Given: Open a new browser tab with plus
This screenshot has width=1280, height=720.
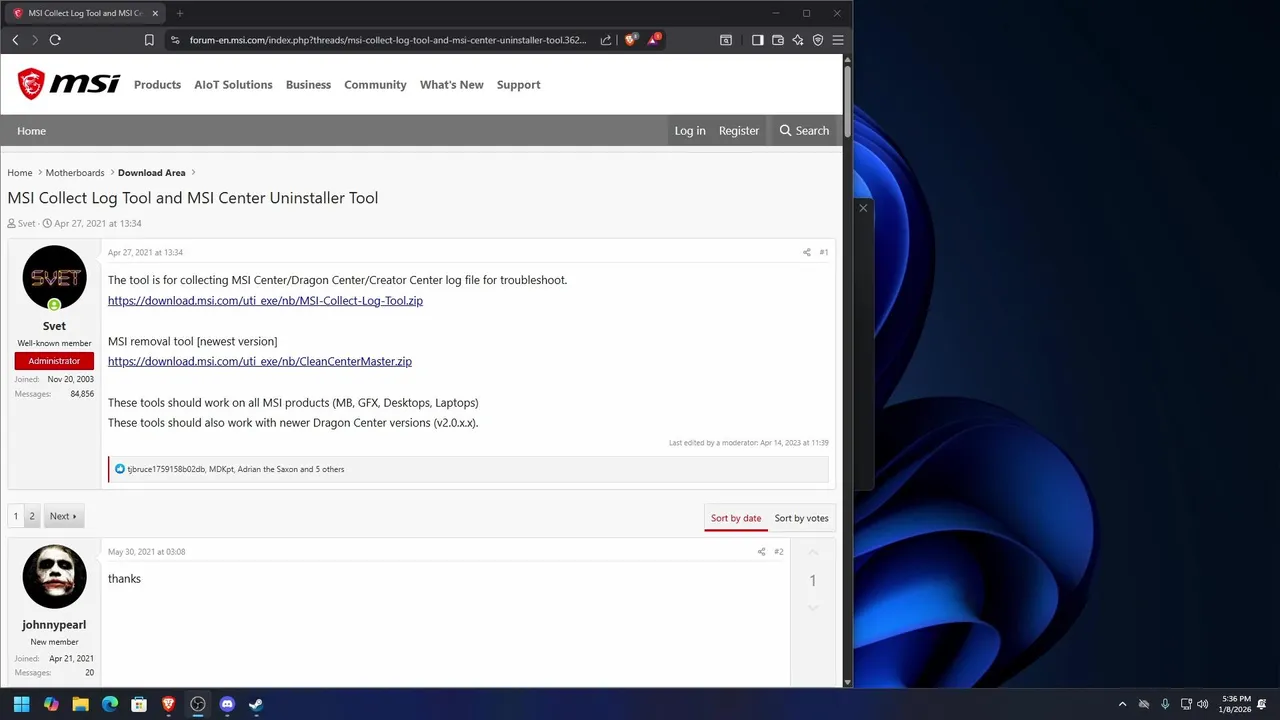Looking at the screenshot, I should click(x=180, y=13).
